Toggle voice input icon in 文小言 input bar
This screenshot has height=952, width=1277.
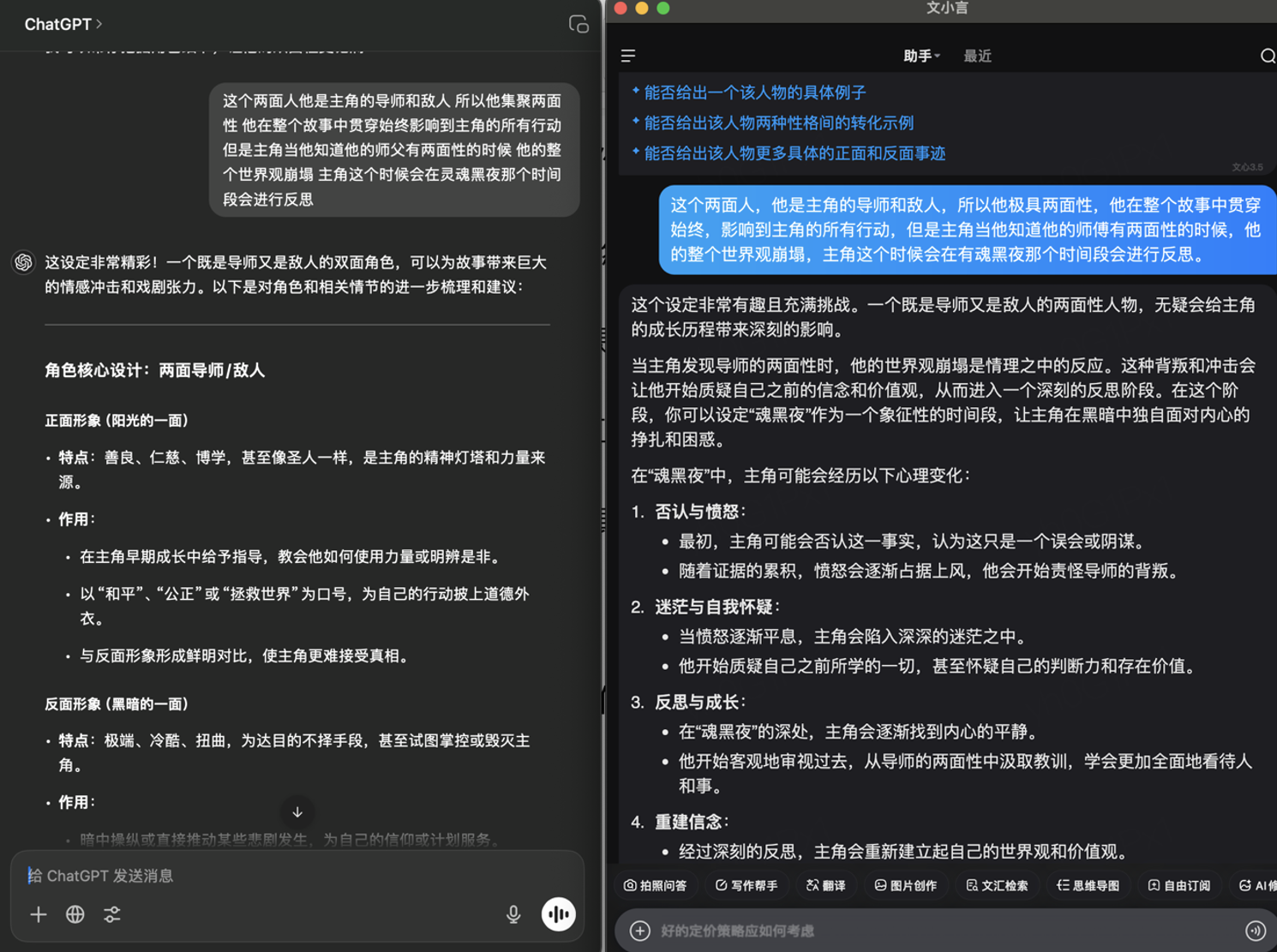click(1255, 931)
